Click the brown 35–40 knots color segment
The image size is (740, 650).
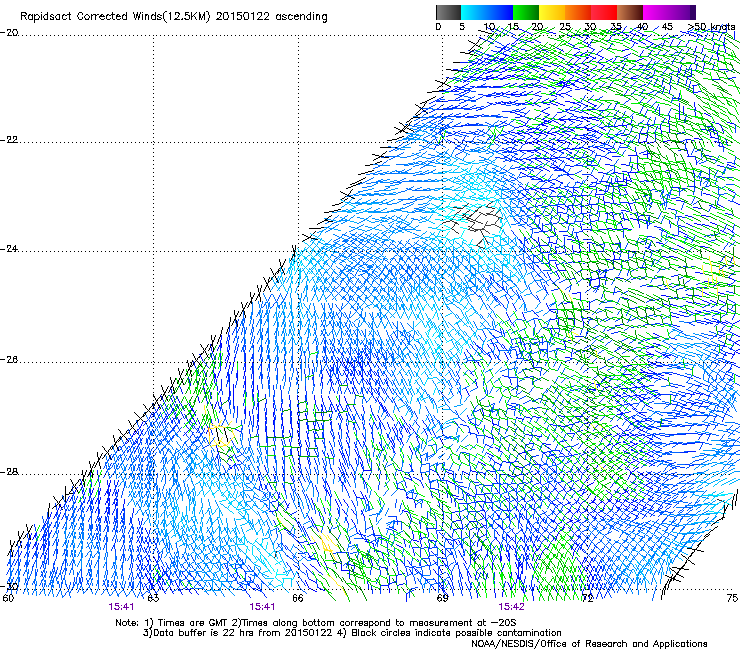pyautogui.click(x=630, y=12)
